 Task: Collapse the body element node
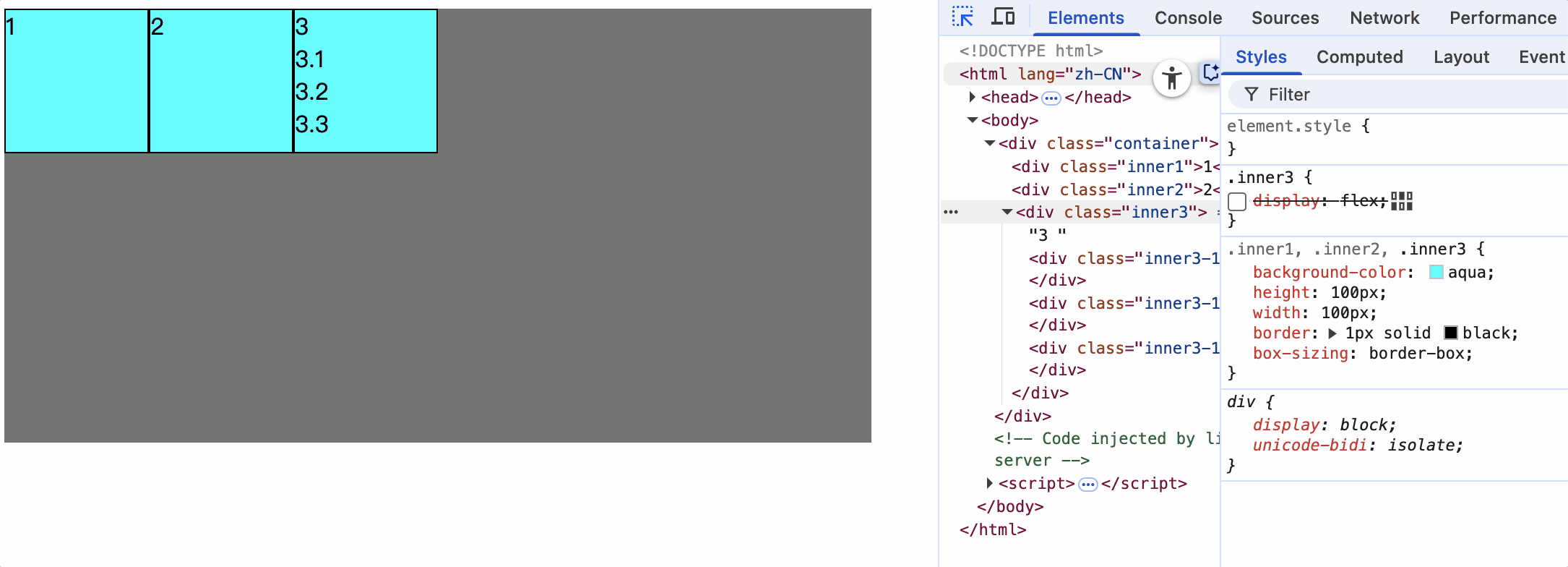973,120
